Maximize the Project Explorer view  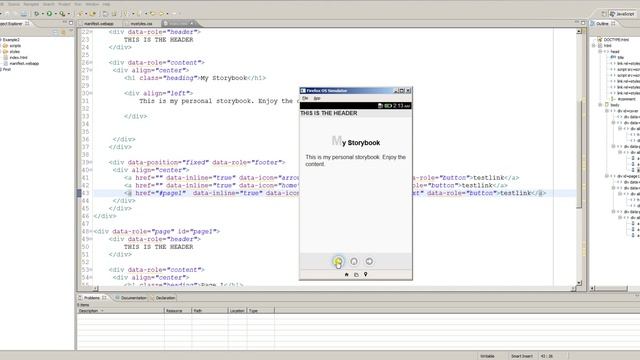click(71, 23)
